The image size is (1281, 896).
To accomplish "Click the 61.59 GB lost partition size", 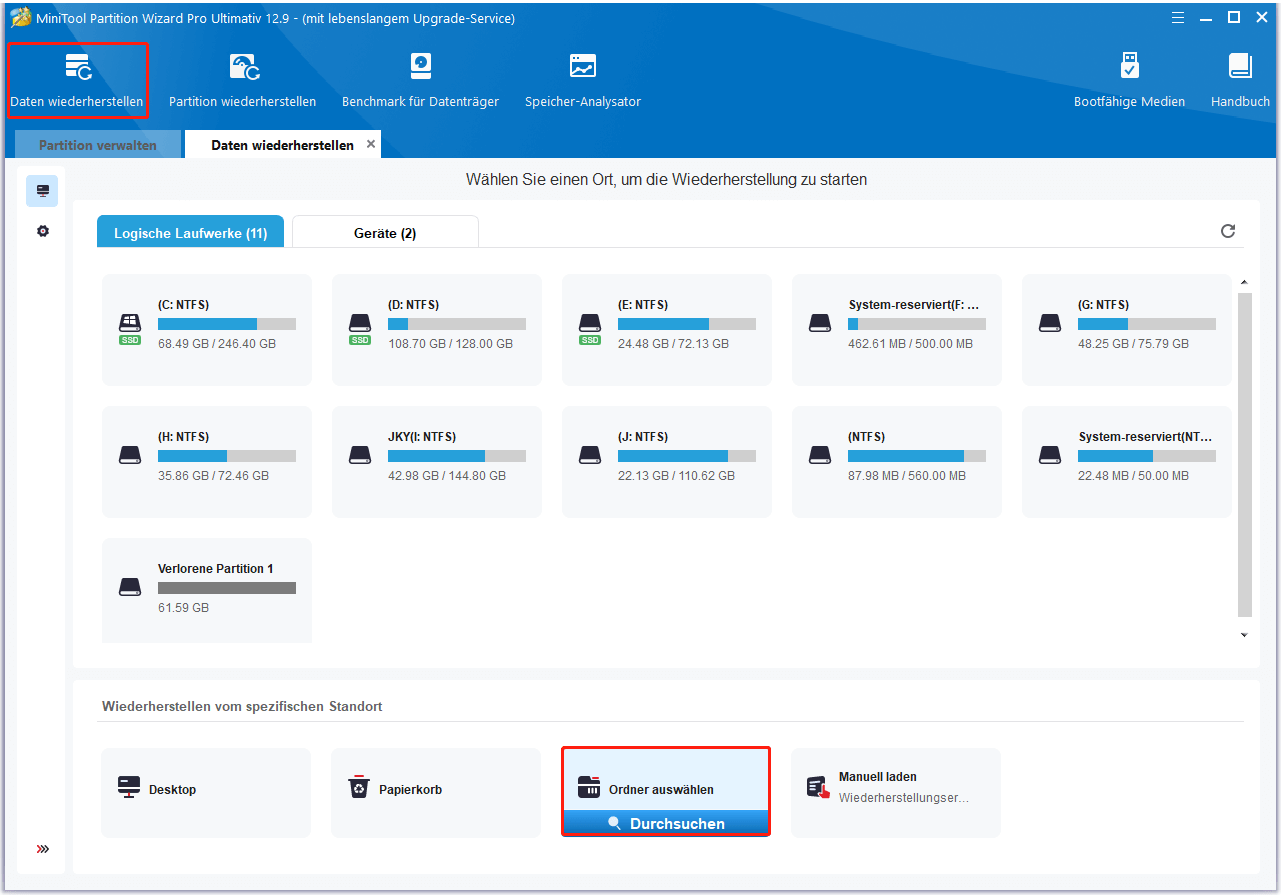I will pos(183,608).
